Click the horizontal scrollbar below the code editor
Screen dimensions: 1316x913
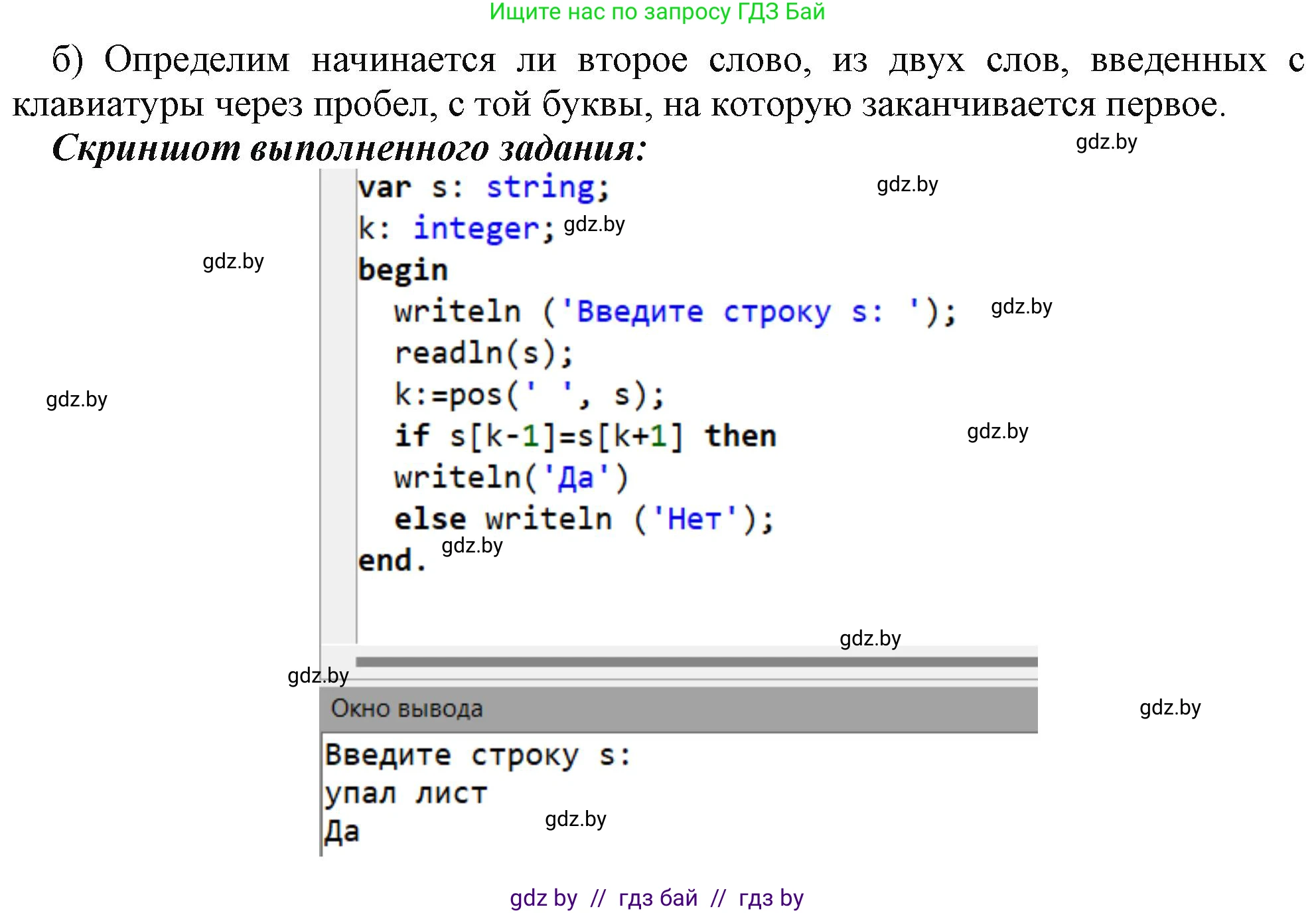tap(695, 661)
